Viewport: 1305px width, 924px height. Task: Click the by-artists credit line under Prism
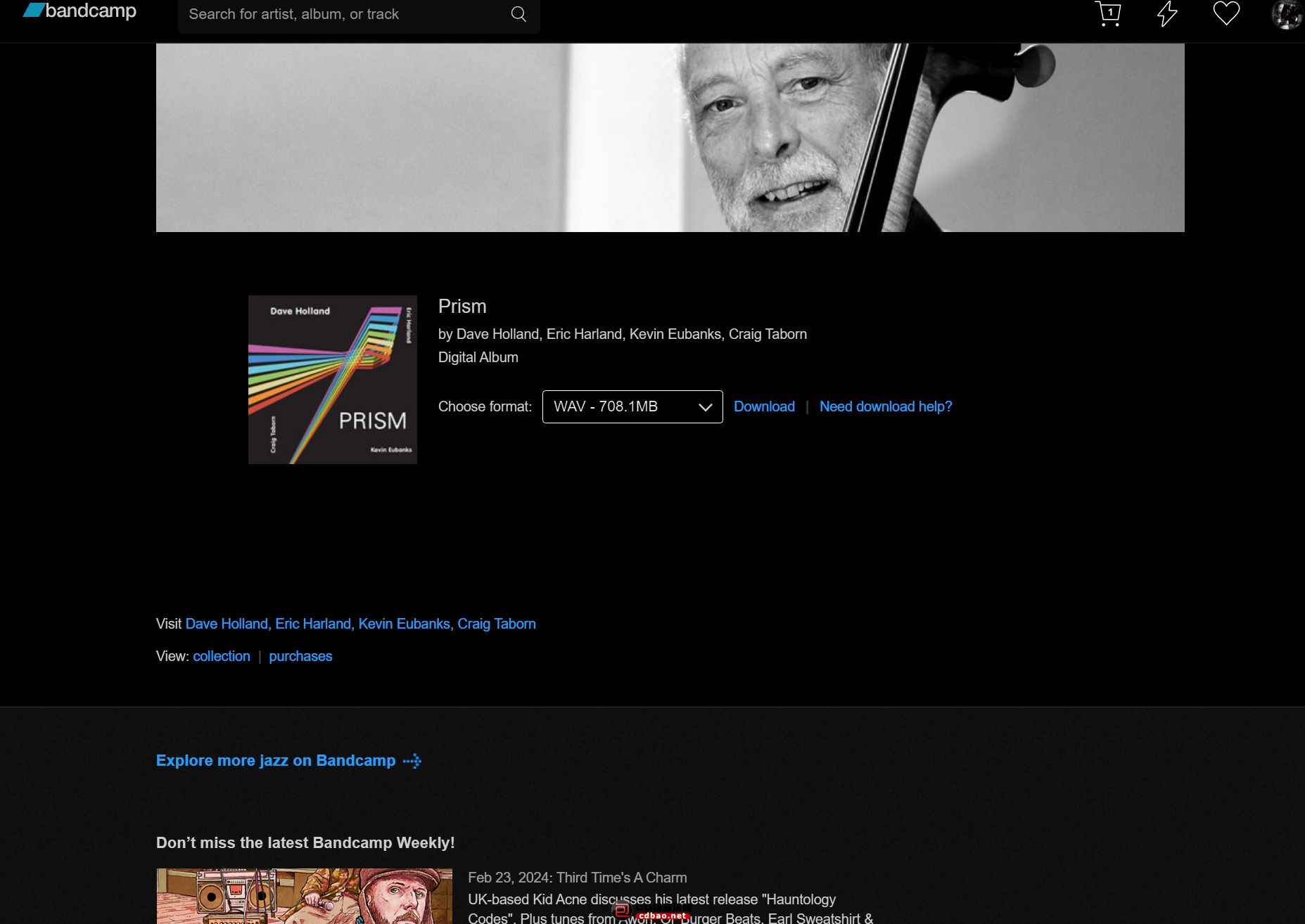[x=623, y=334]
